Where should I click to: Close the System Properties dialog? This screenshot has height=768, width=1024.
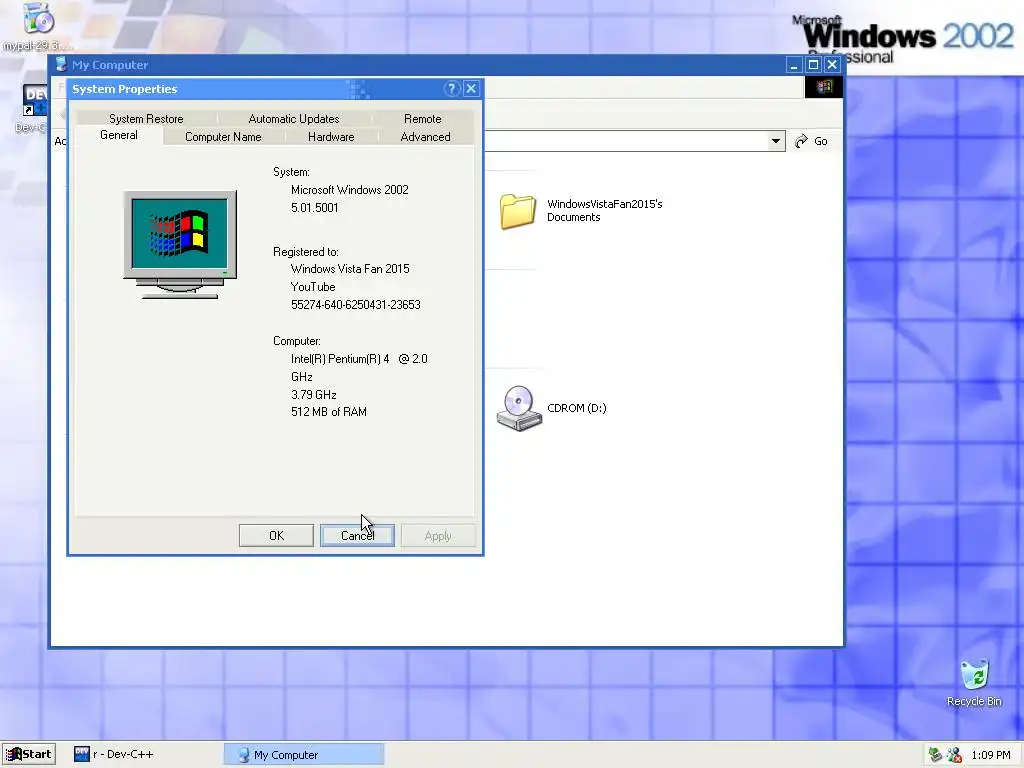pos(472,89)
